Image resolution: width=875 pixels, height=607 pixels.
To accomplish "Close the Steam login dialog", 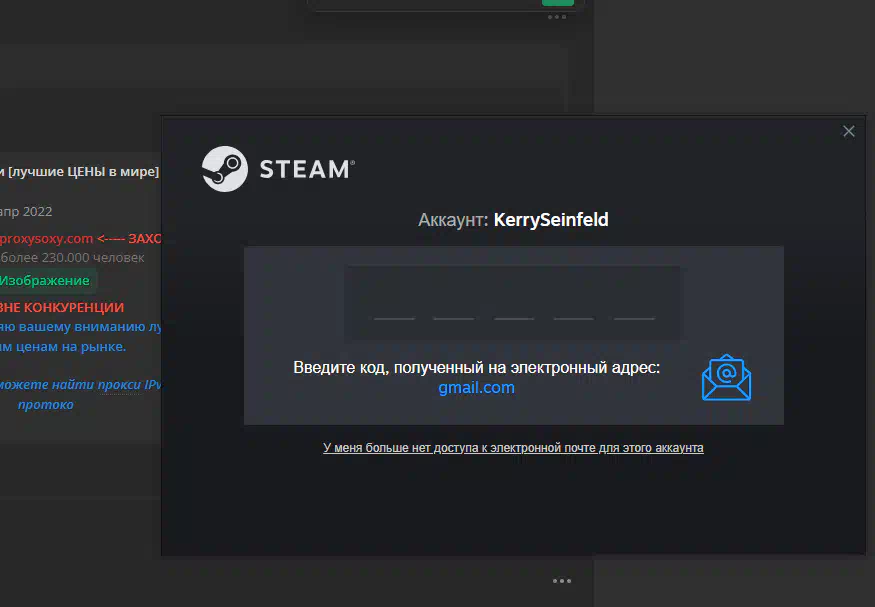I will click(848, 131).
